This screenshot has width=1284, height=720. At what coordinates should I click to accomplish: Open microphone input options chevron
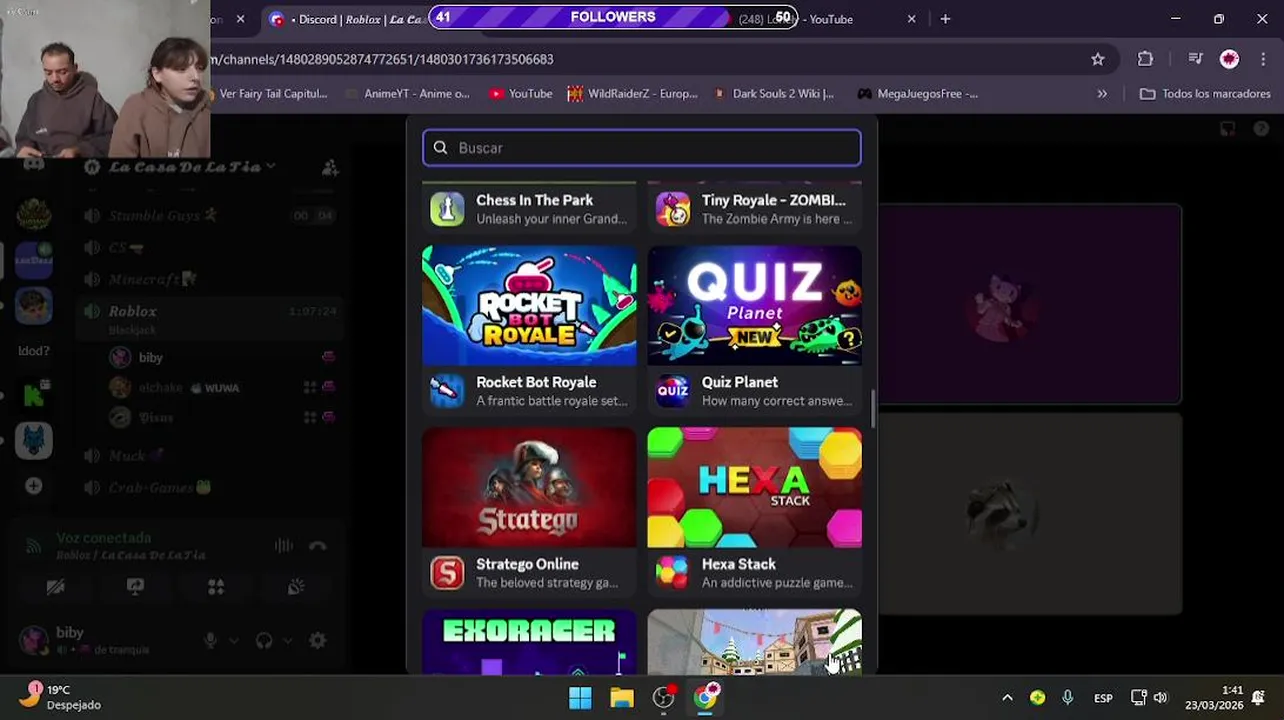(x=234, y=640)
